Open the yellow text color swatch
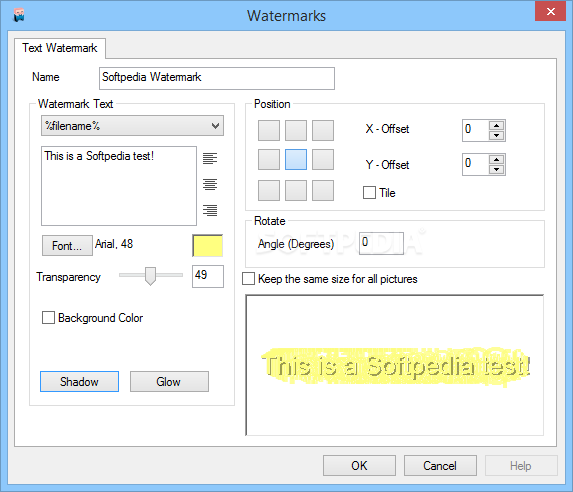The height and width of the screenshot is (492, 573). coord(208,246)
